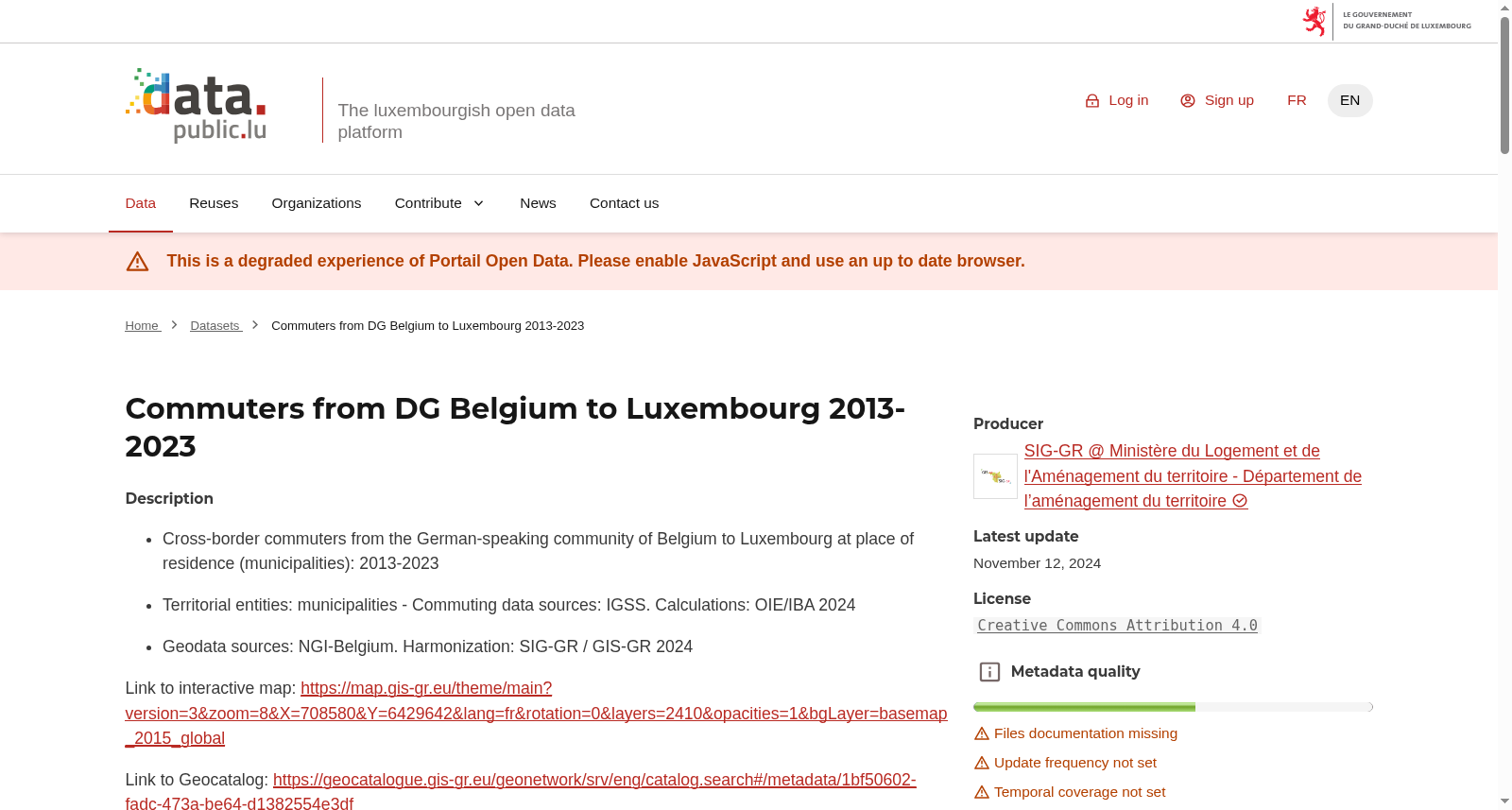Viewport: 1512px width, 810px height.
Task: Click the Description heading
Action: pyautogui.click(x=169, y=499)
